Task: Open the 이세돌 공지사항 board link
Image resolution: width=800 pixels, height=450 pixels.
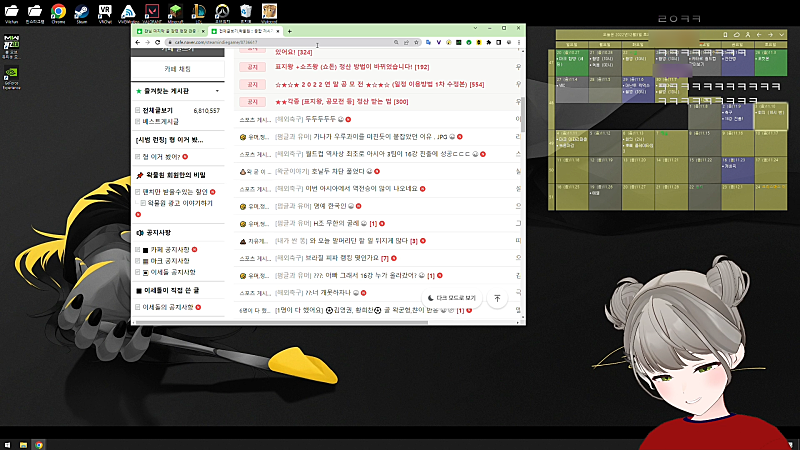Action: (x=173, y=272)
